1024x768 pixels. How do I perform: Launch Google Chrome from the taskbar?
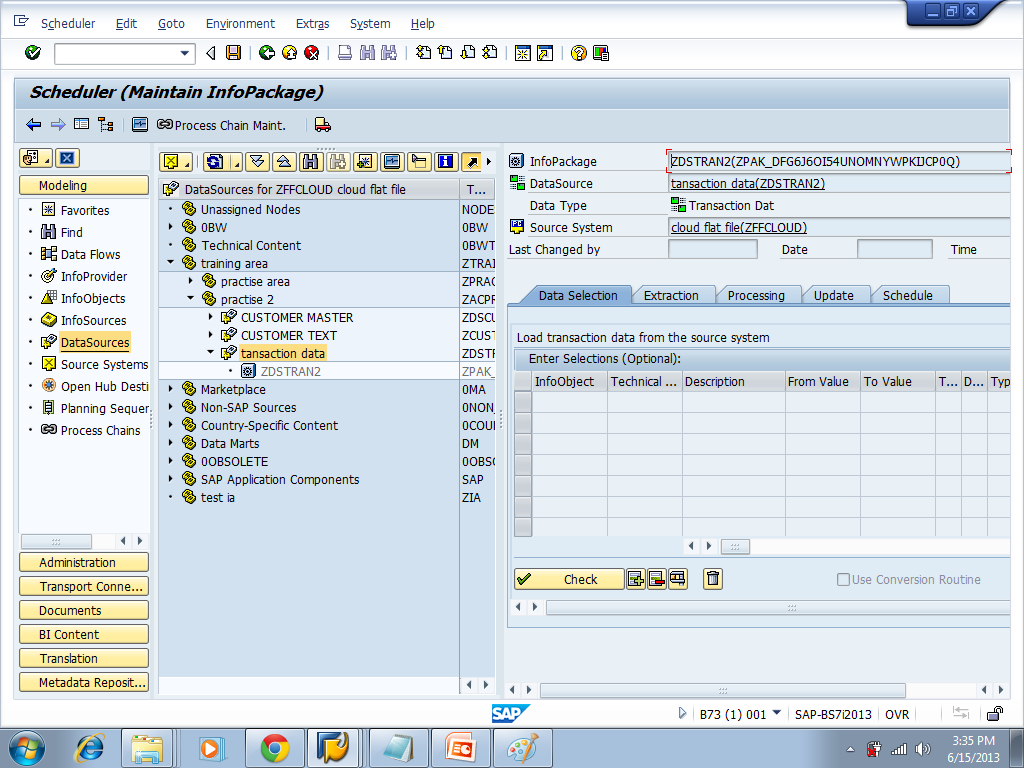274,747
